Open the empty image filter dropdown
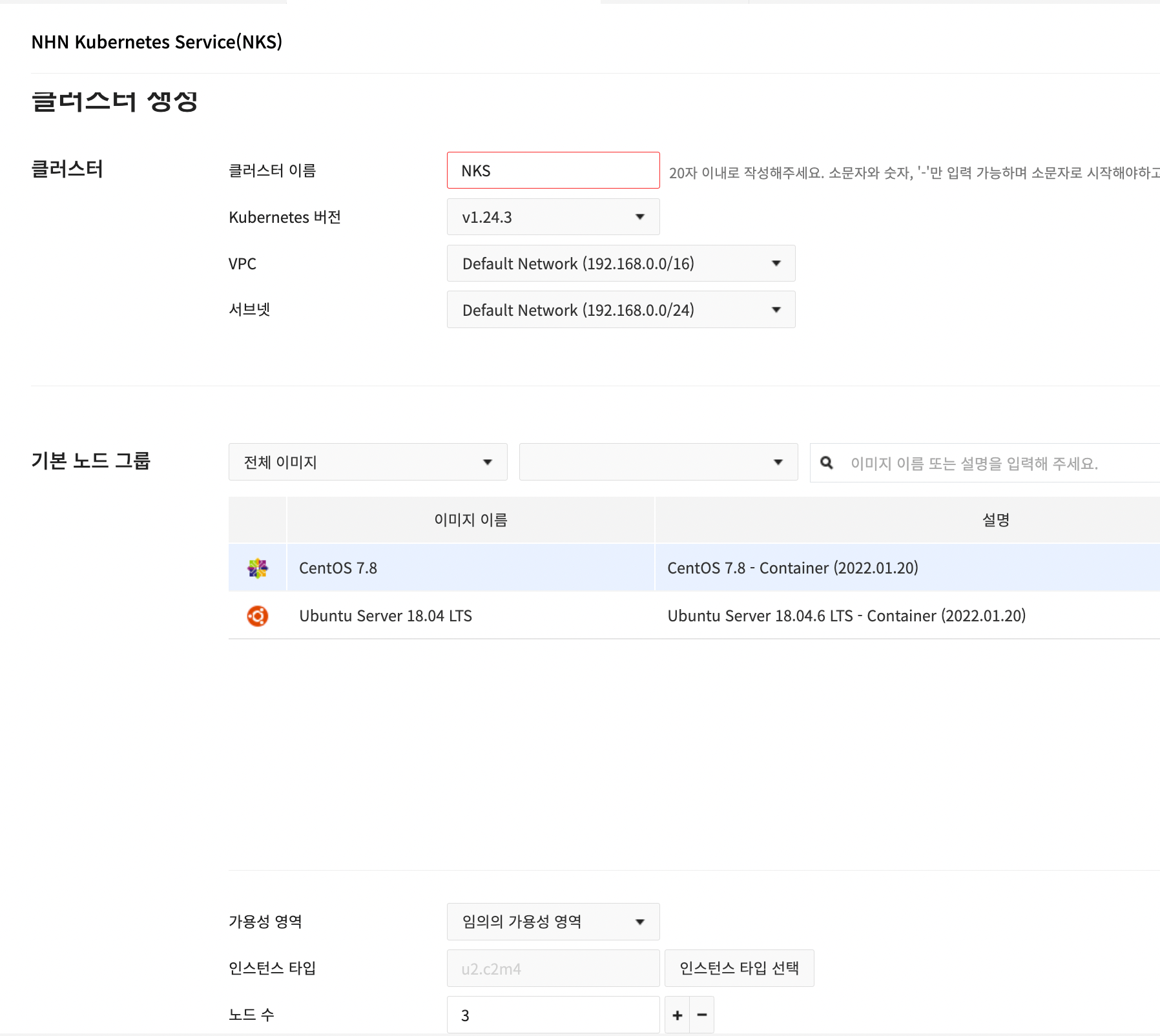 click(x=659, y=462)
